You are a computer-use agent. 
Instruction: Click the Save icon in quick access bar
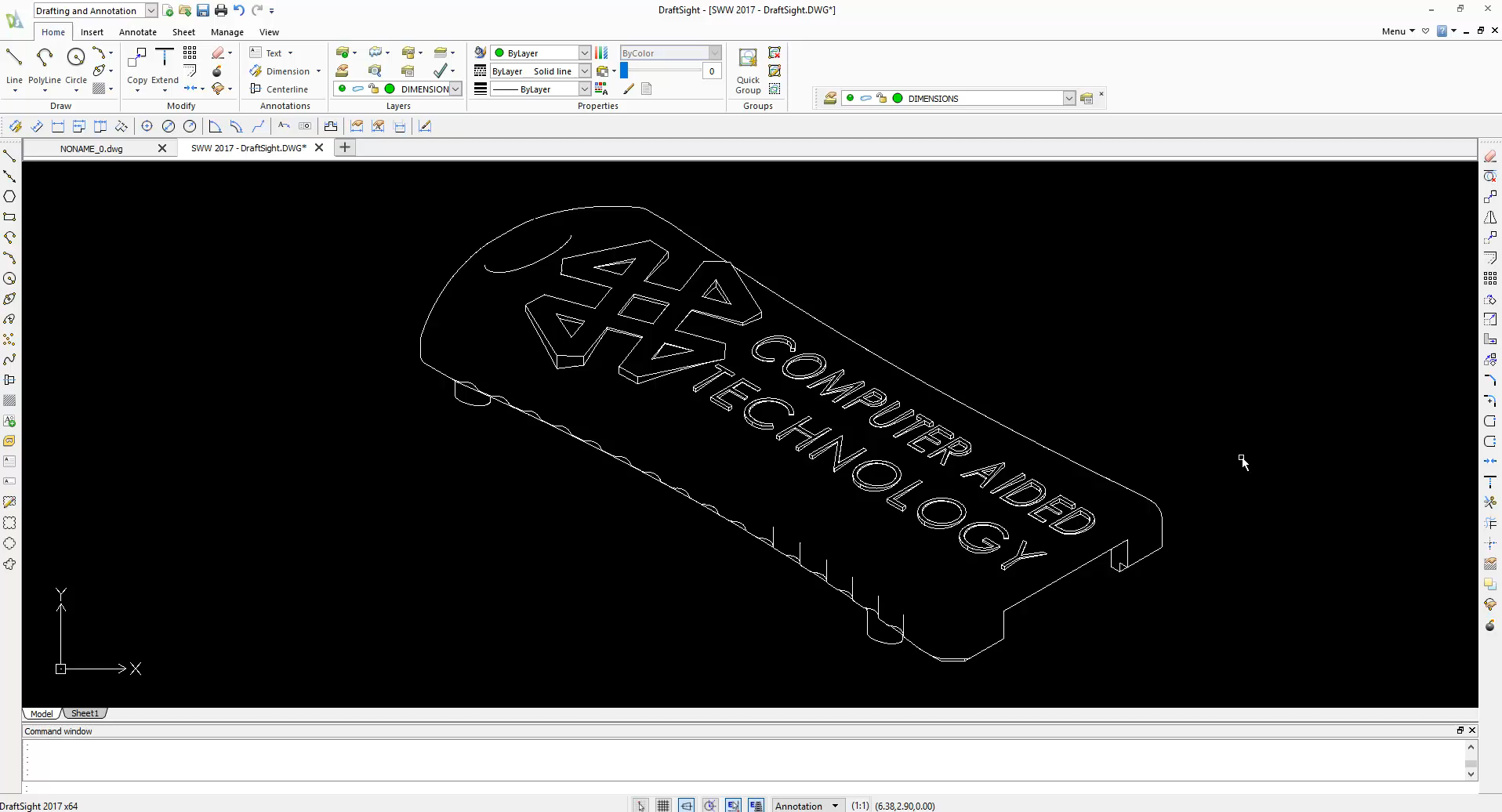(x=203, y=10)
